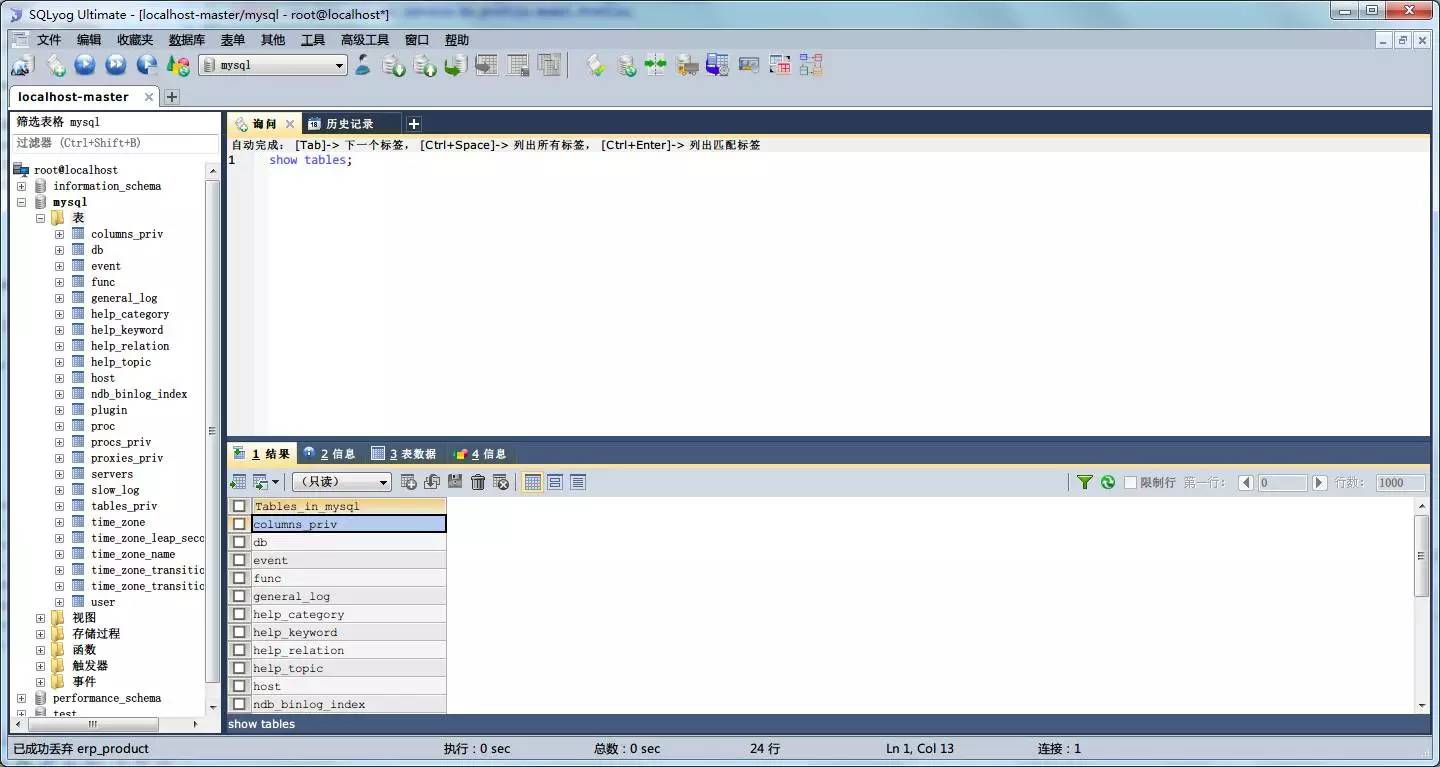
Task: Select the help_keyword table in tree
Action: [x=127, y=330]
